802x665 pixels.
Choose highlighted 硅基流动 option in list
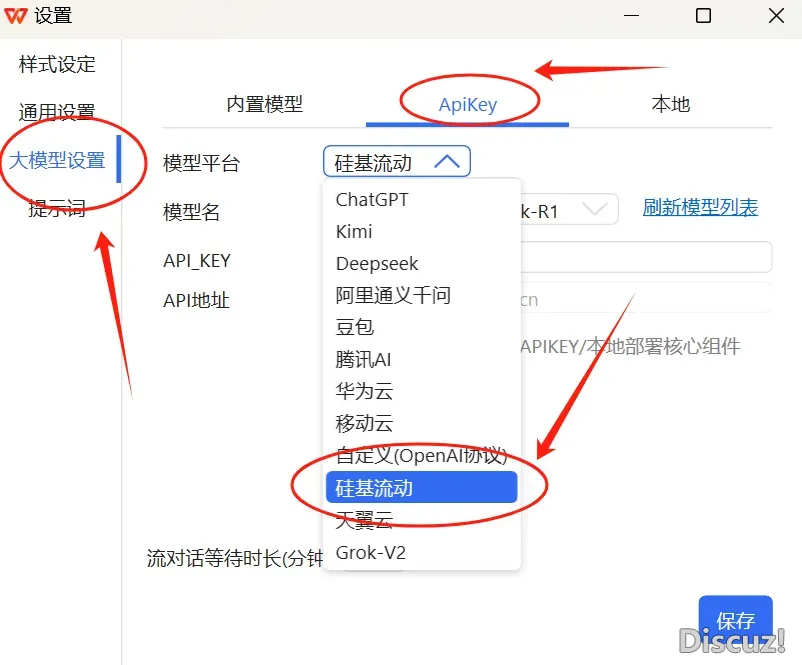pos(421,487)
